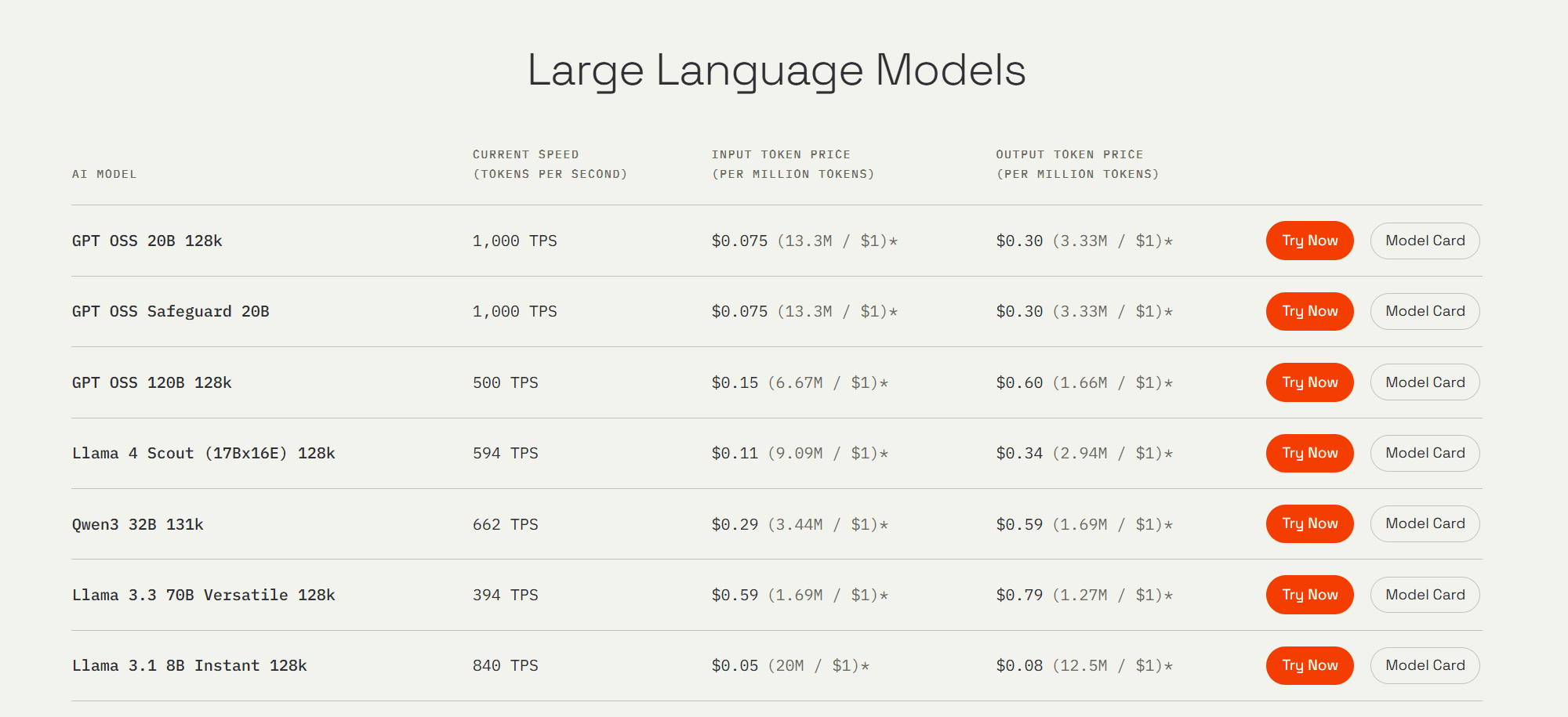Image resolution: width=1568 pixels, height=717 pixels.
Task: Open Model Card for Llama 3.1 8B Instant
Action: pos(1425,665)
